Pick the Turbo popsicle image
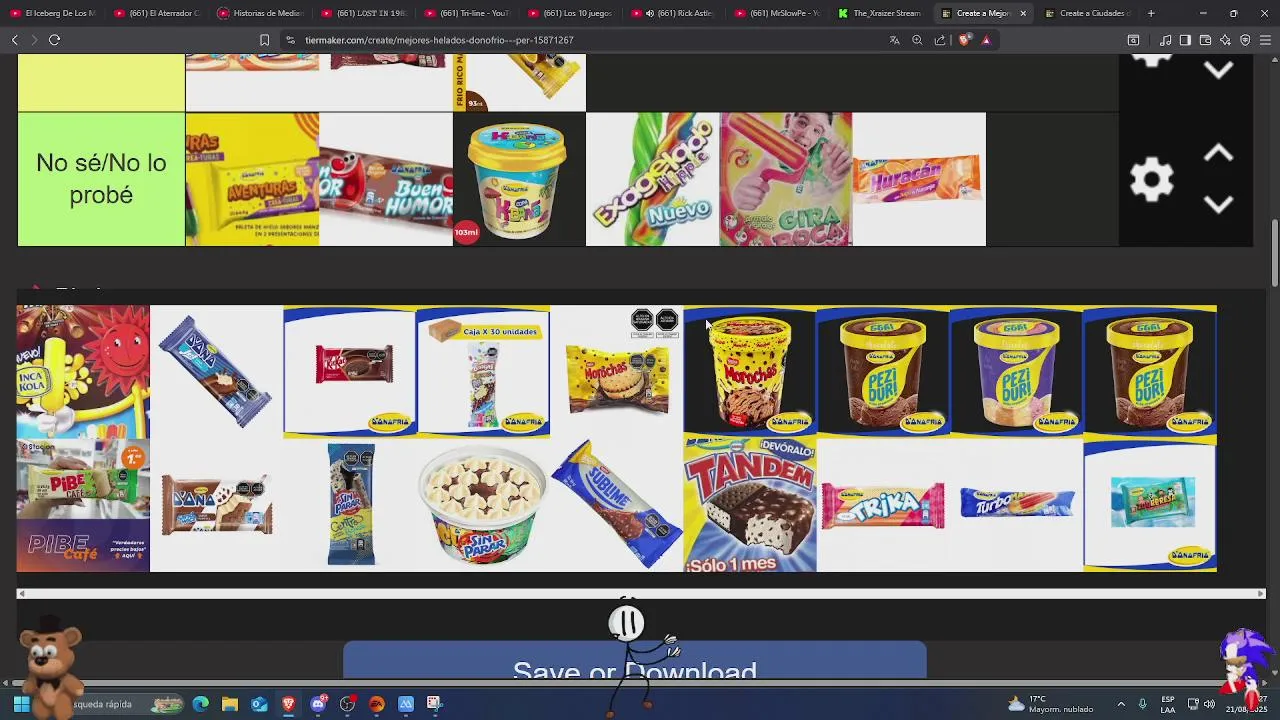This screenshot has height=720, width=1280. [x=1016, y=505]
